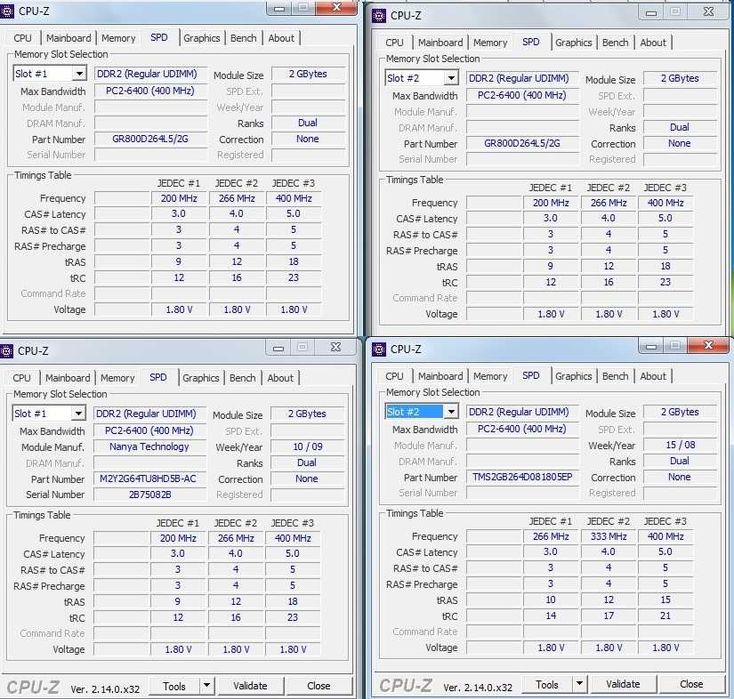734x699 pixels.
Task: Click Tools button in bottom-right window
Action: [547, 684]
